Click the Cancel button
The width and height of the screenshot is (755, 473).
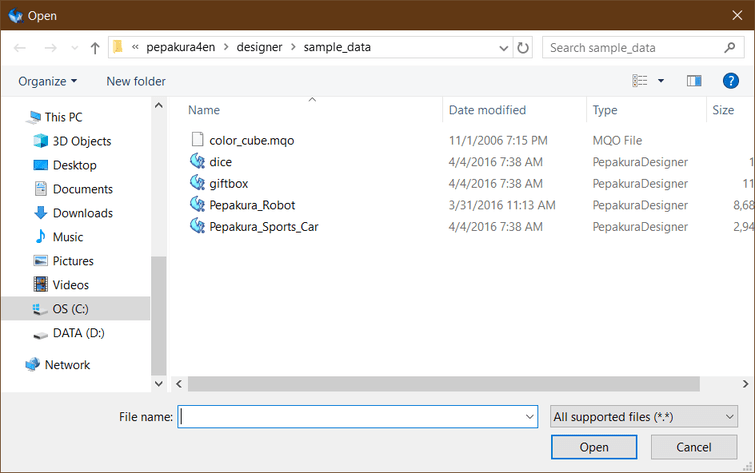pyautogui.click(x=693, y=447)
